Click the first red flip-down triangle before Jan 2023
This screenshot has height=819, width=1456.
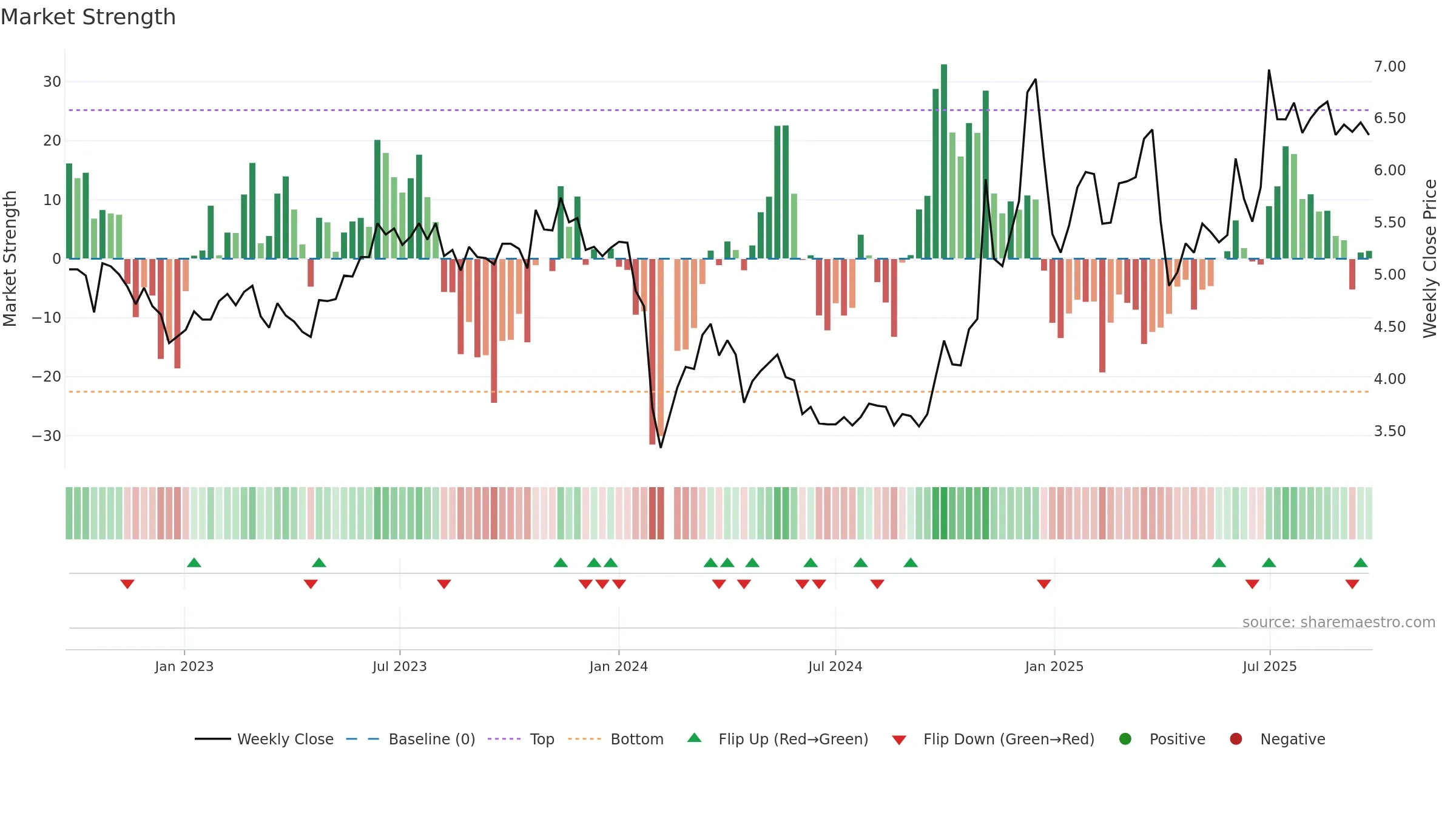[127, 584]
